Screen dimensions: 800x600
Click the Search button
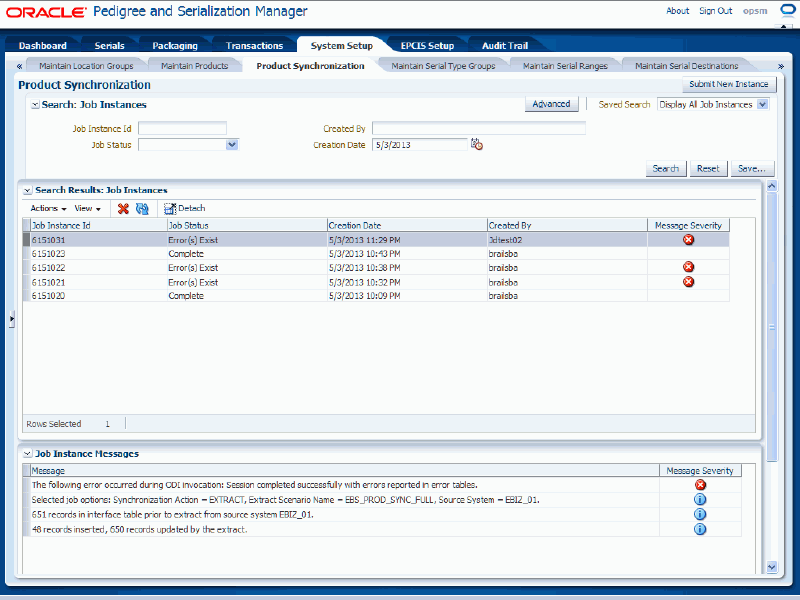(x=665, y=168)
